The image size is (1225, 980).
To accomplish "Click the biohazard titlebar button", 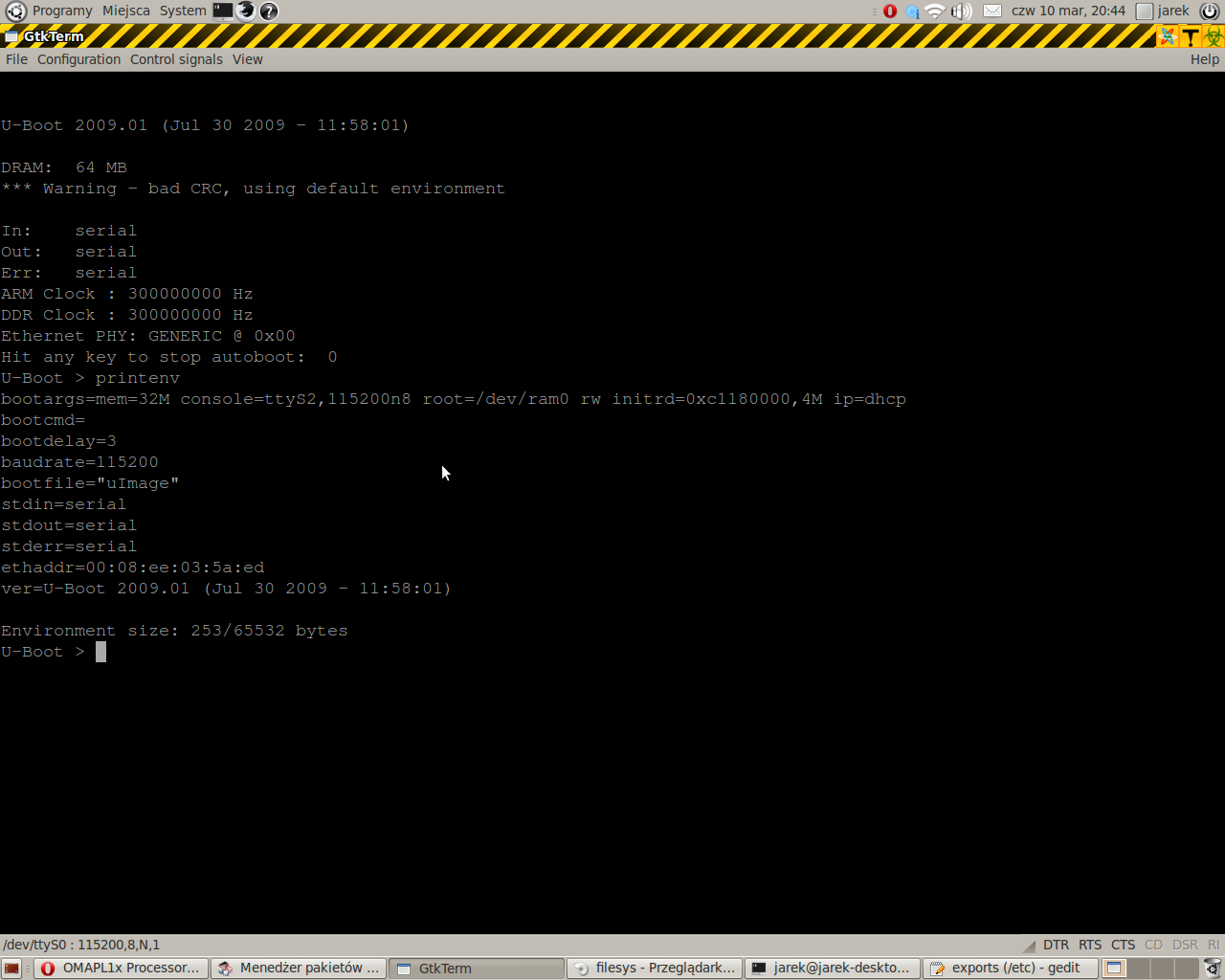I will pos(1214,36).
